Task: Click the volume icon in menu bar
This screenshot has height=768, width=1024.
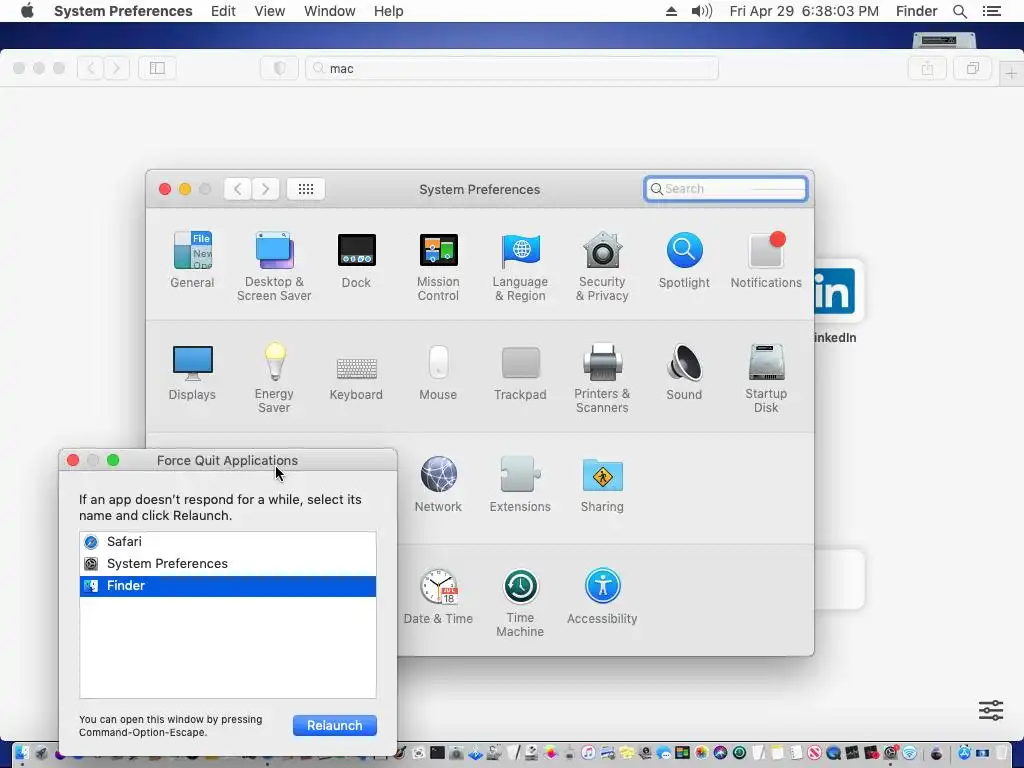Action: coord(701,11)
